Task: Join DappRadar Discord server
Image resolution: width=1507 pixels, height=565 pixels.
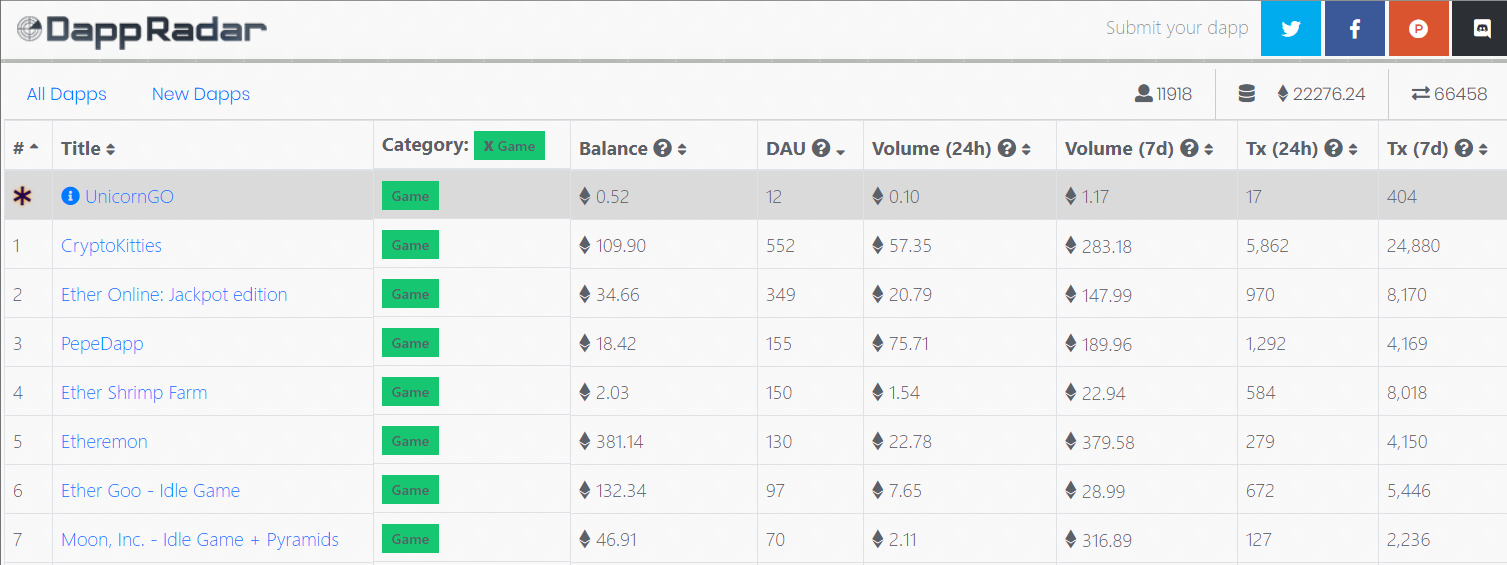Action: point(1481,28)
